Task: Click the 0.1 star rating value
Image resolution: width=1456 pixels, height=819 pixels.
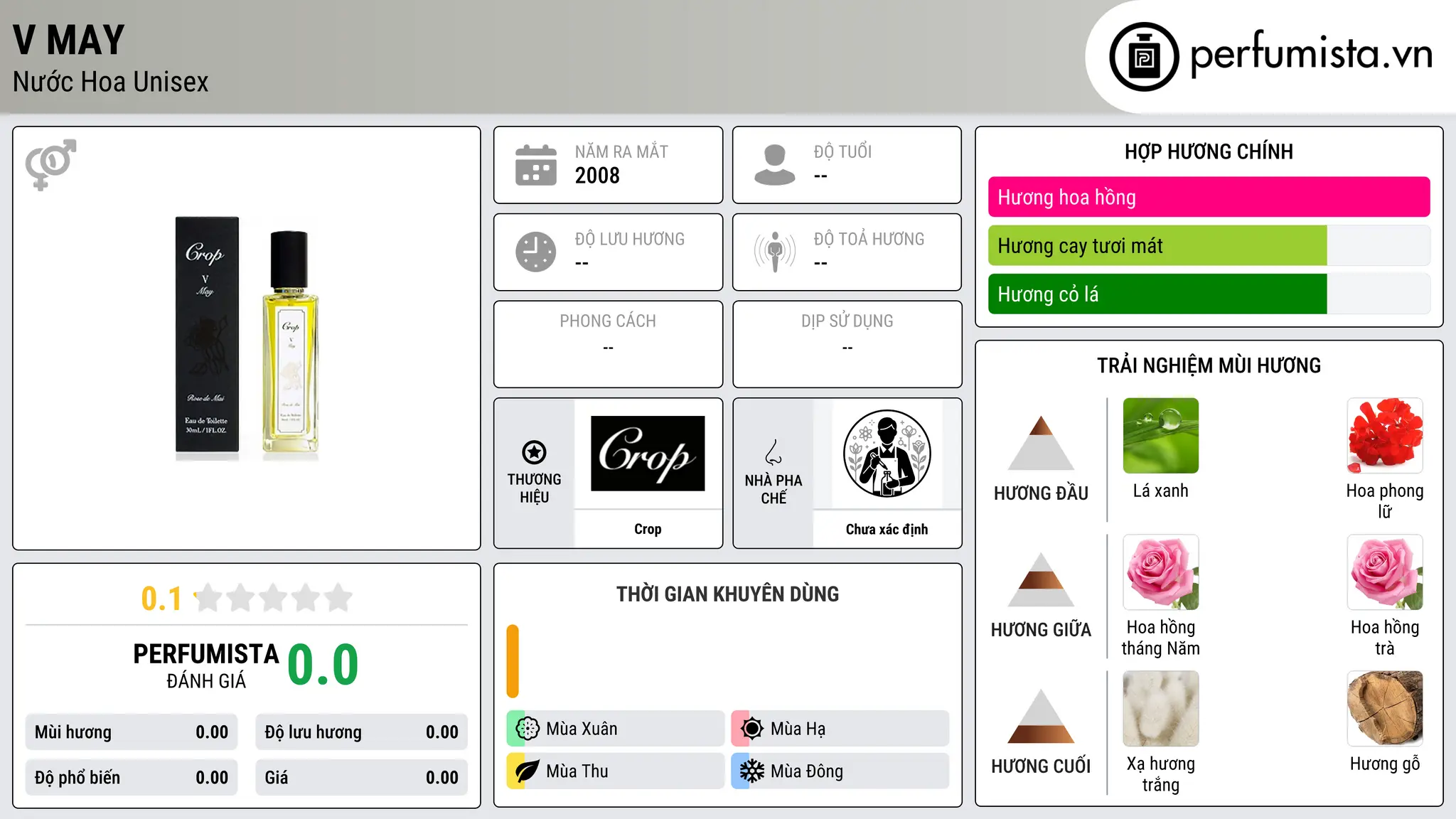Action: [161, 599]
